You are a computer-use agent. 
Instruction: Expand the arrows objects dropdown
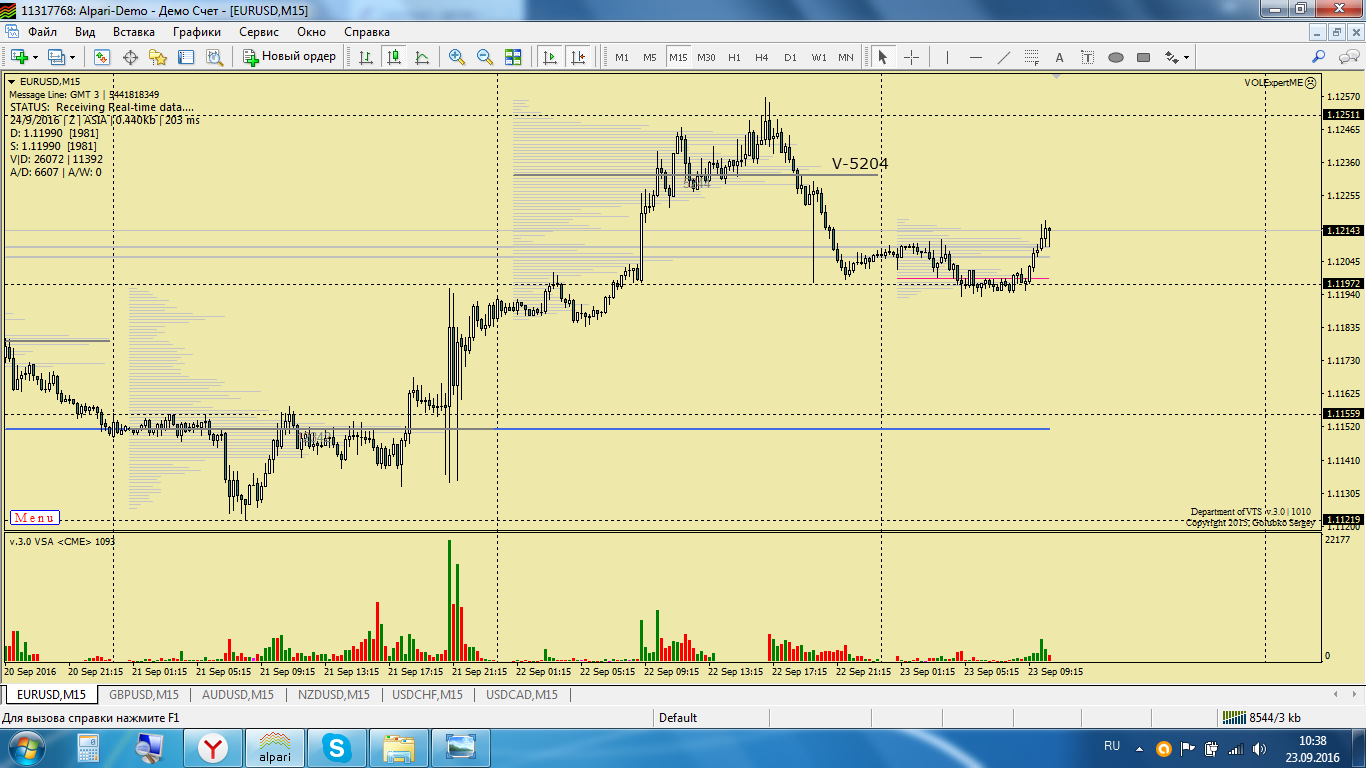coord(1187,57)
